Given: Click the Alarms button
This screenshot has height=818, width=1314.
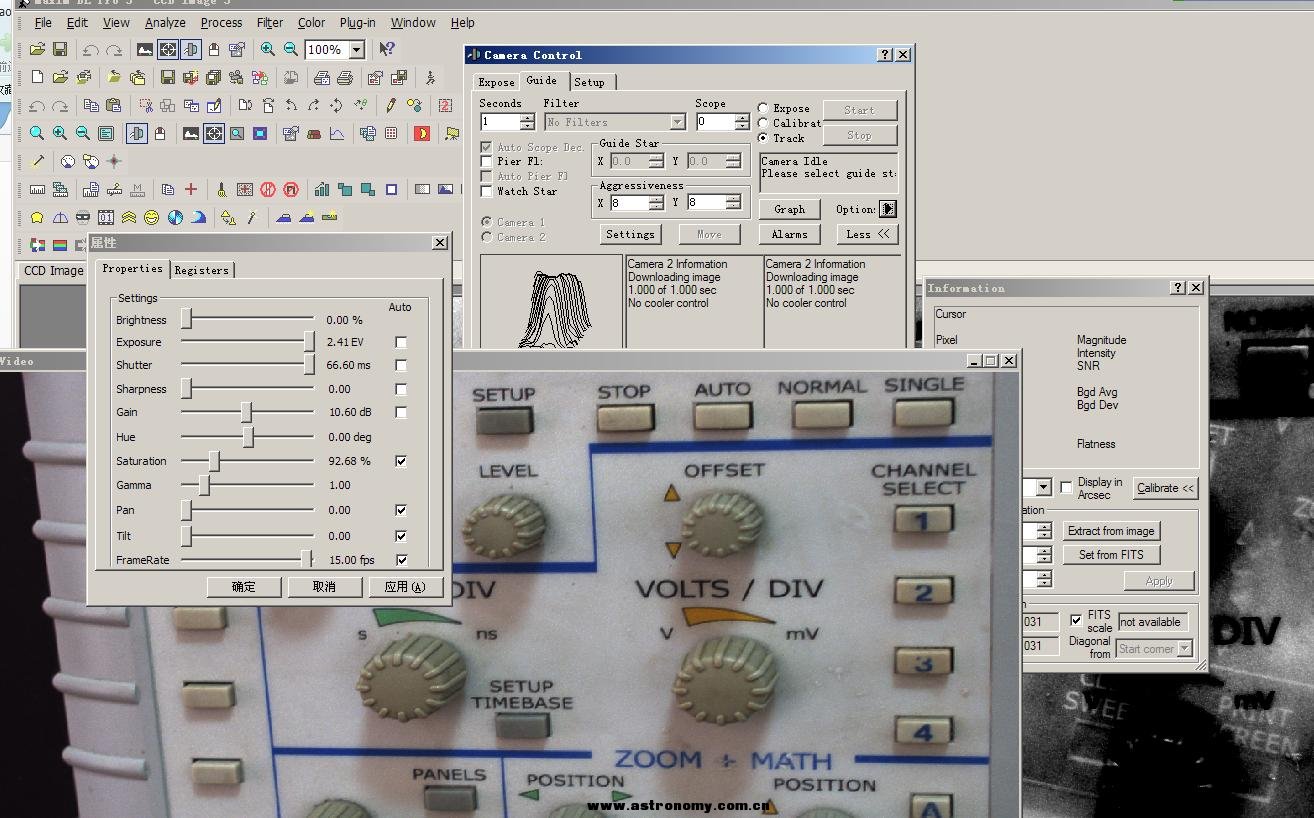Looking at the screenshot, I should click(789, 234).
